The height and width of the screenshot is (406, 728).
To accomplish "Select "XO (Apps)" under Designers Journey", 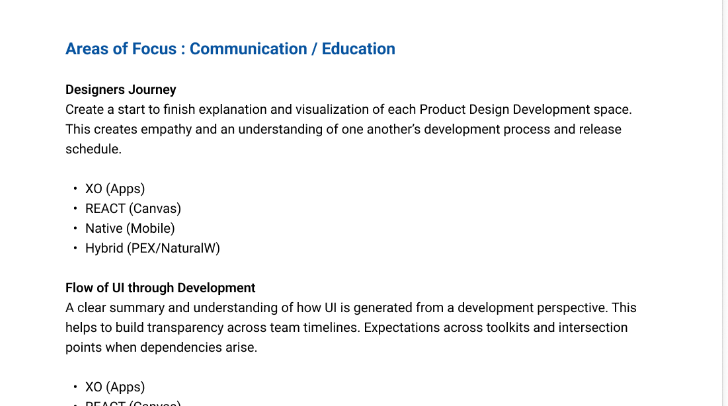I will (x=116, y=188).
